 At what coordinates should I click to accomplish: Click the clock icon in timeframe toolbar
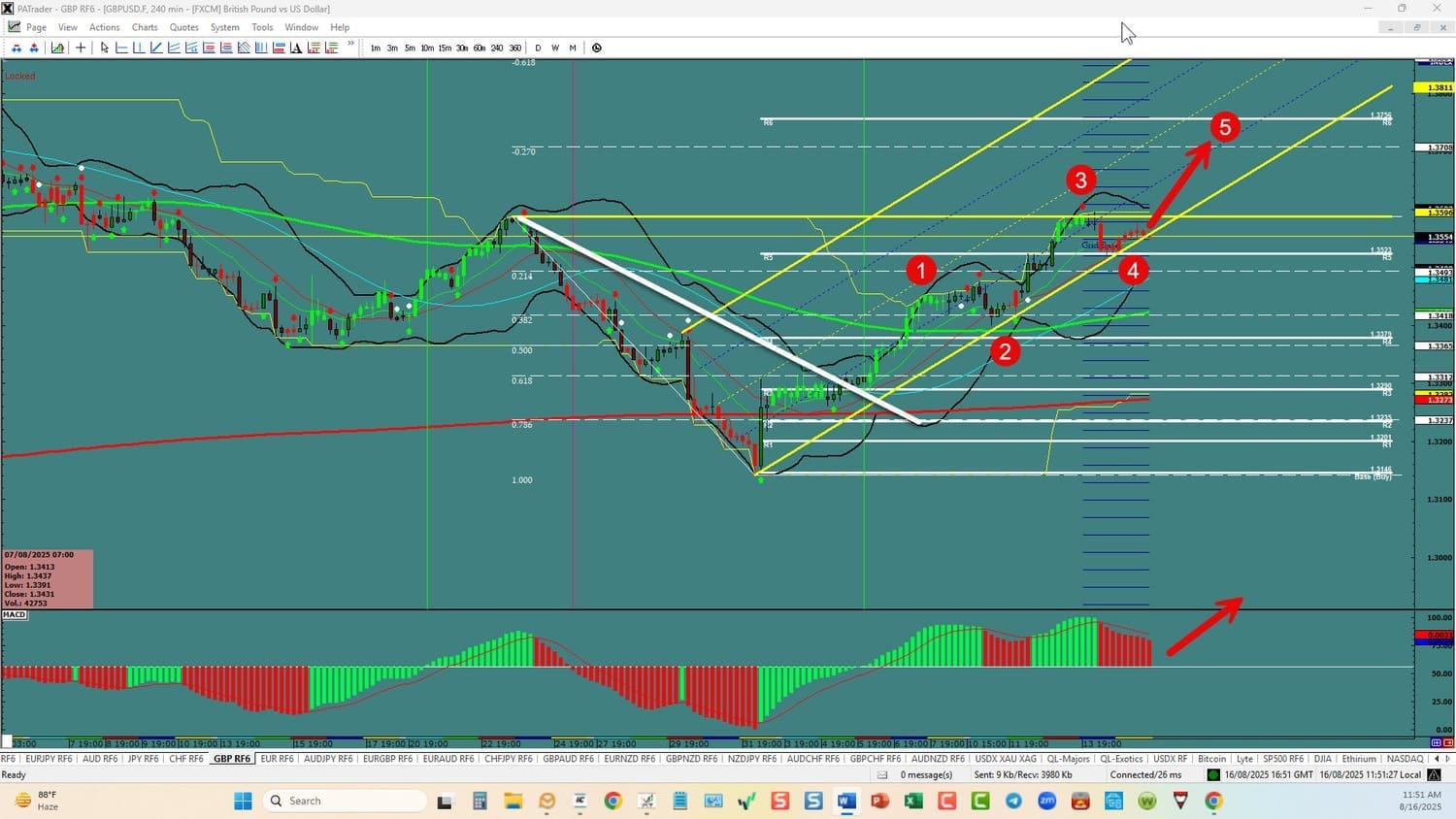click(x=597, y=48)
